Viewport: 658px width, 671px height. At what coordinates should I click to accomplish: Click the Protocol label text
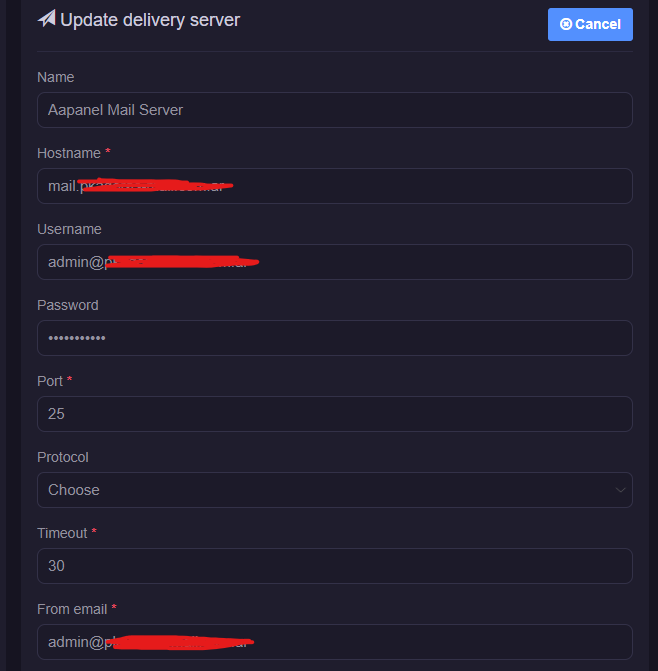(x=62, y=457)
